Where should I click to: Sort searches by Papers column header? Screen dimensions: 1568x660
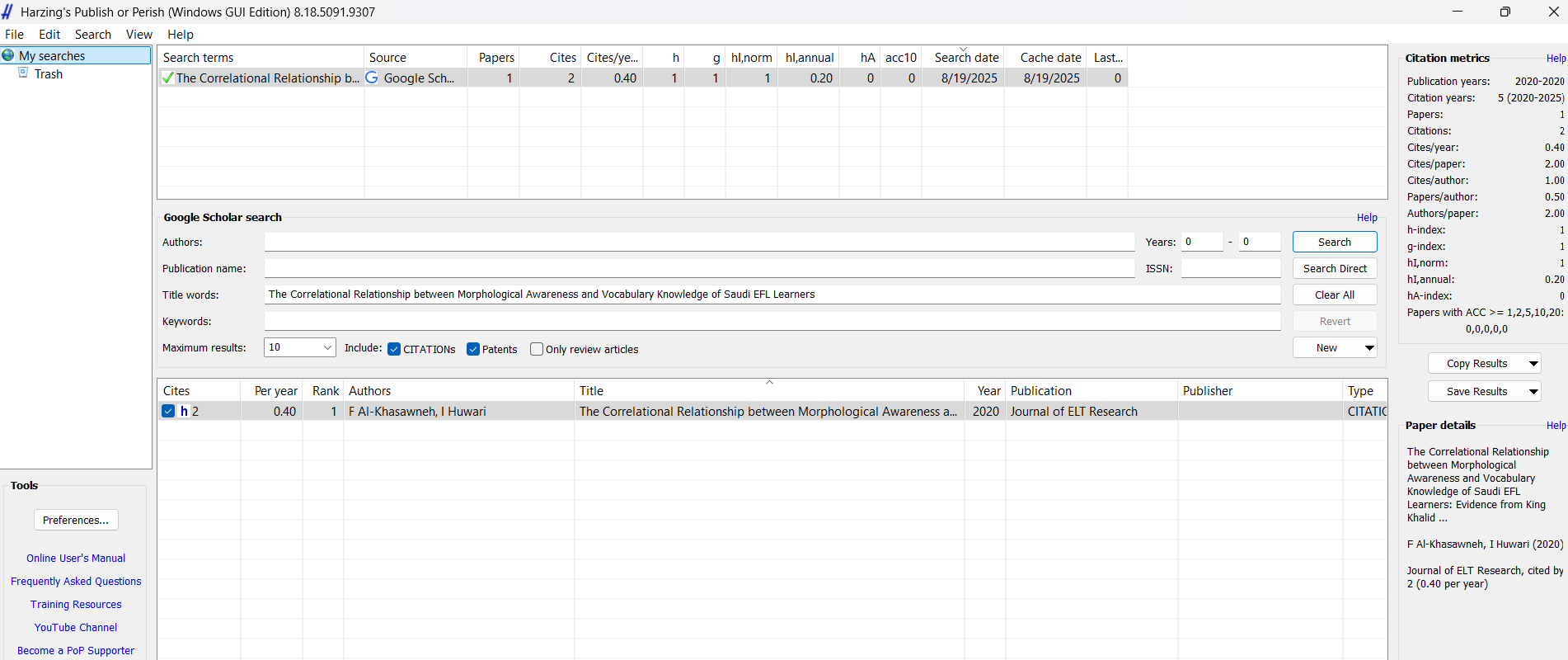[494, 57]
